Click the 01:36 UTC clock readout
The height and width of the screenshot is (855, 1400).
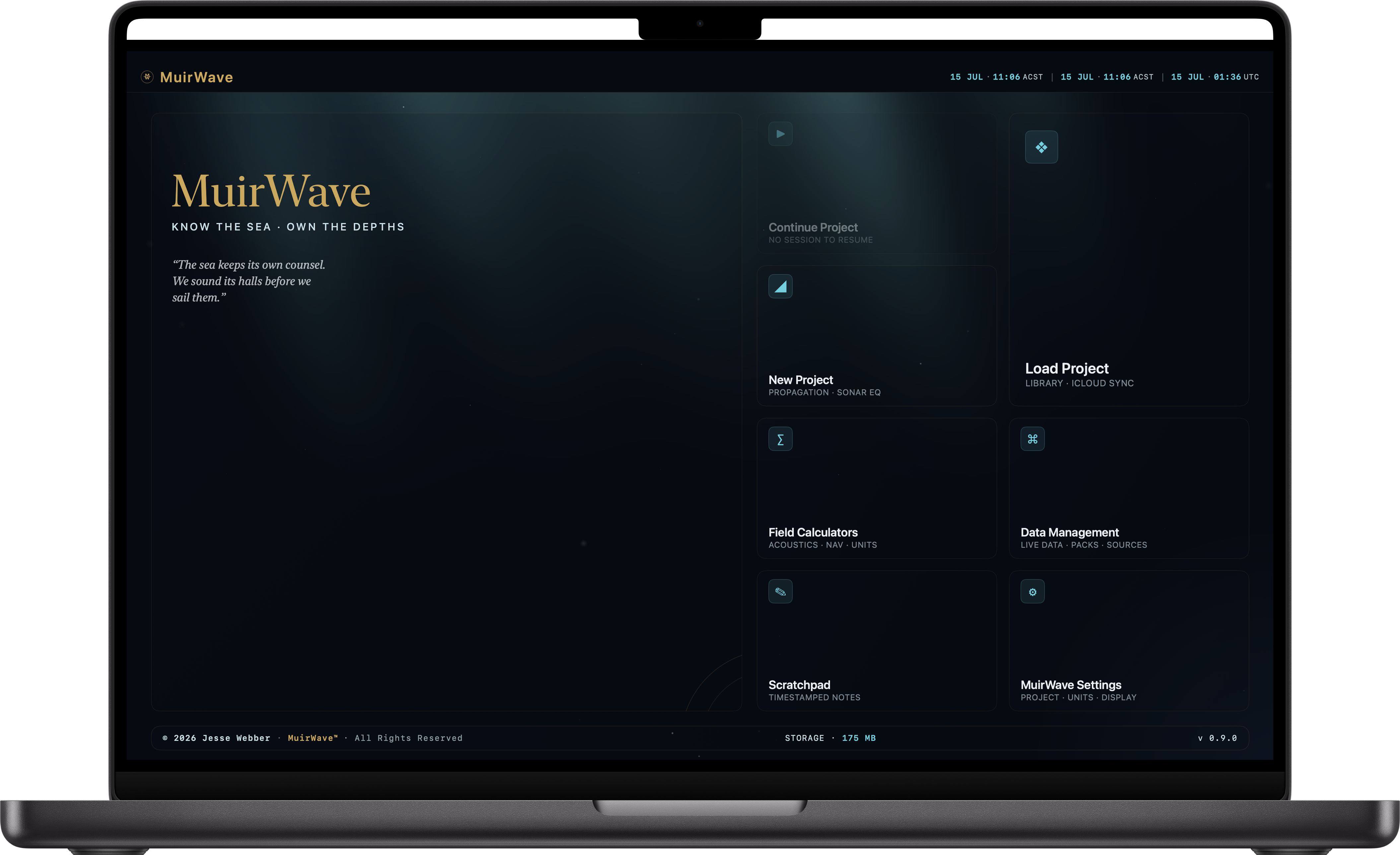point(1215,77)
